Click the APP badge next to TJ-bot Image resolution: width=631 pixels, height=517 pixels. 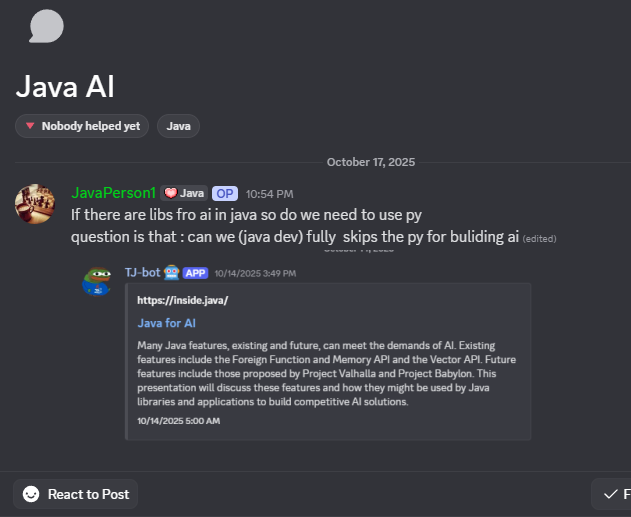point(194,272)
